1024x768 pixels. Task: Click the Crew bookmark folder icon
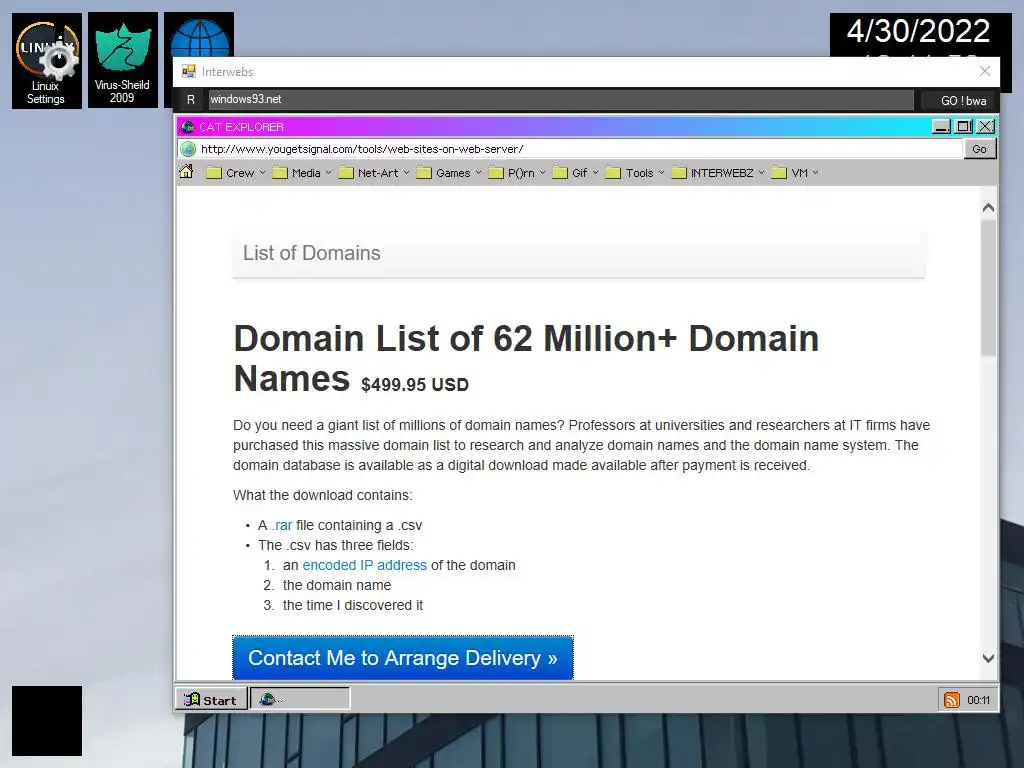pyautogui.click(x=214, y=173)
